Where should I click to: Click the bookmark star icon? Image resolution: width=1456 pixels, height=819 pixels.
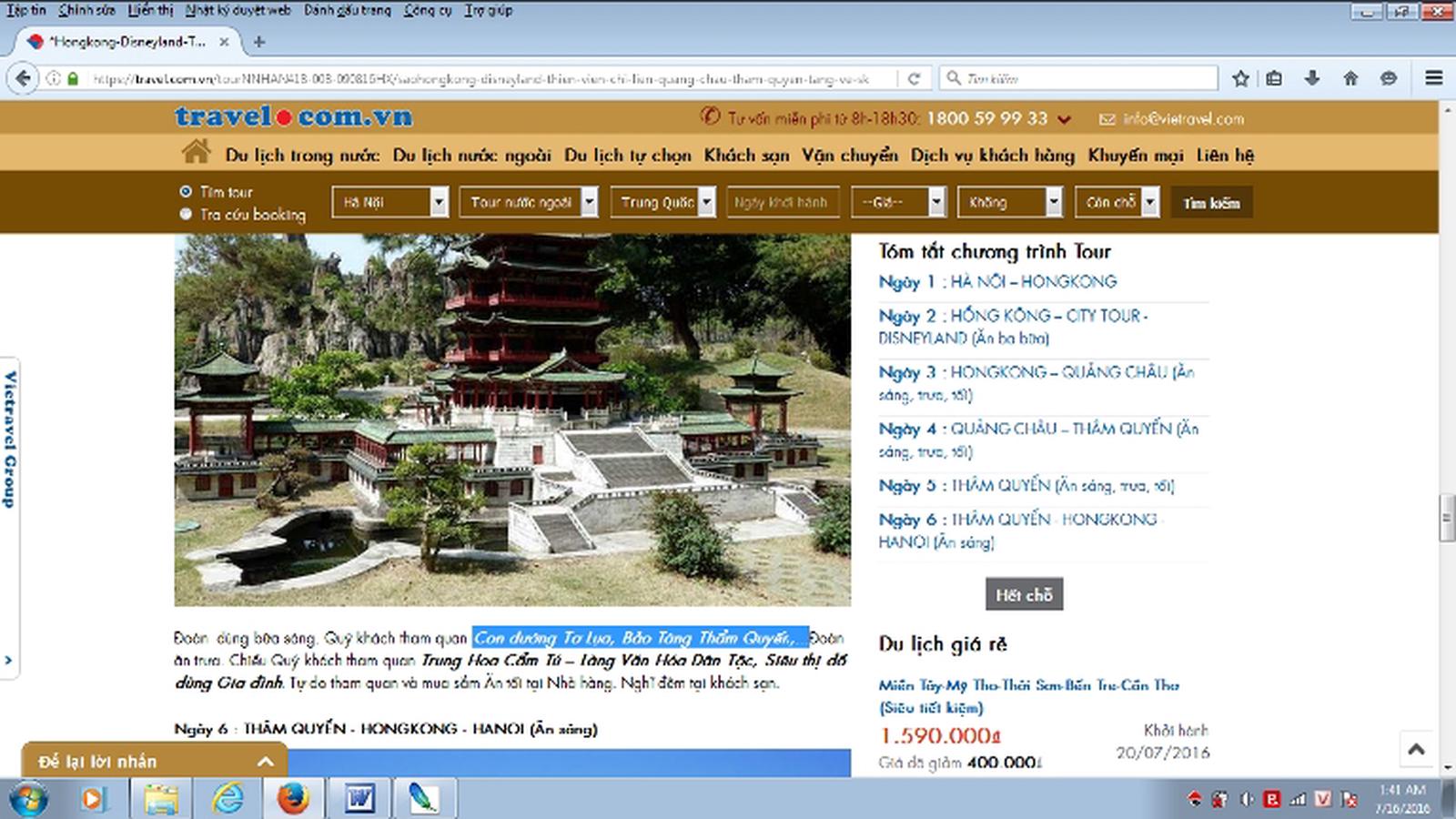pos(1240,78)
